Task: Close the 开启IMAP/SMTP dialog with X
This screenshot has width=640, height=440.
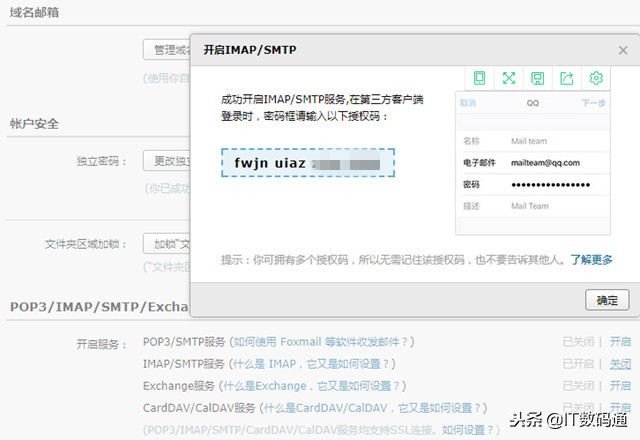Action: (623, 50)
